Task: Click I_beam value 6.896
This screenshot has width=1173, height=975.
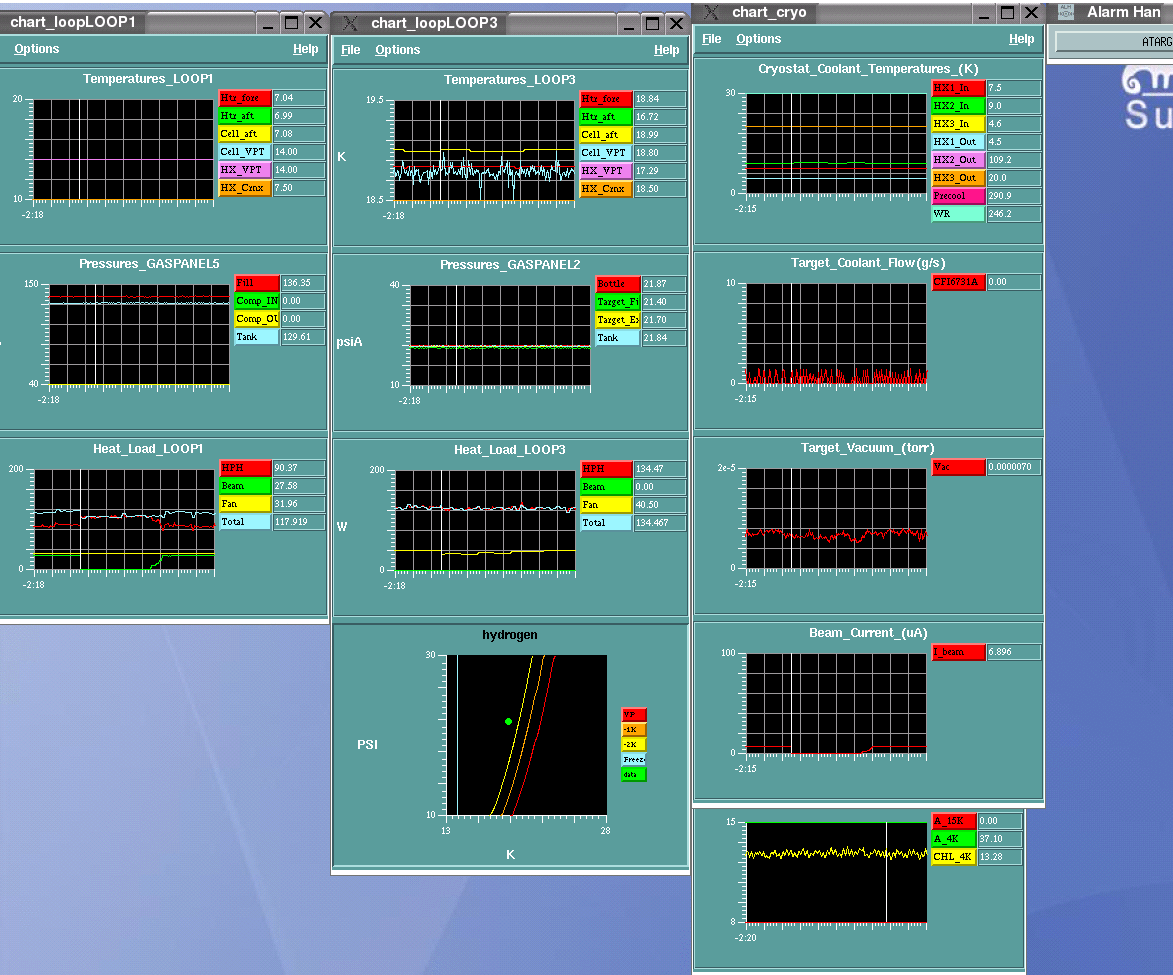Action: click(1014, 652)
